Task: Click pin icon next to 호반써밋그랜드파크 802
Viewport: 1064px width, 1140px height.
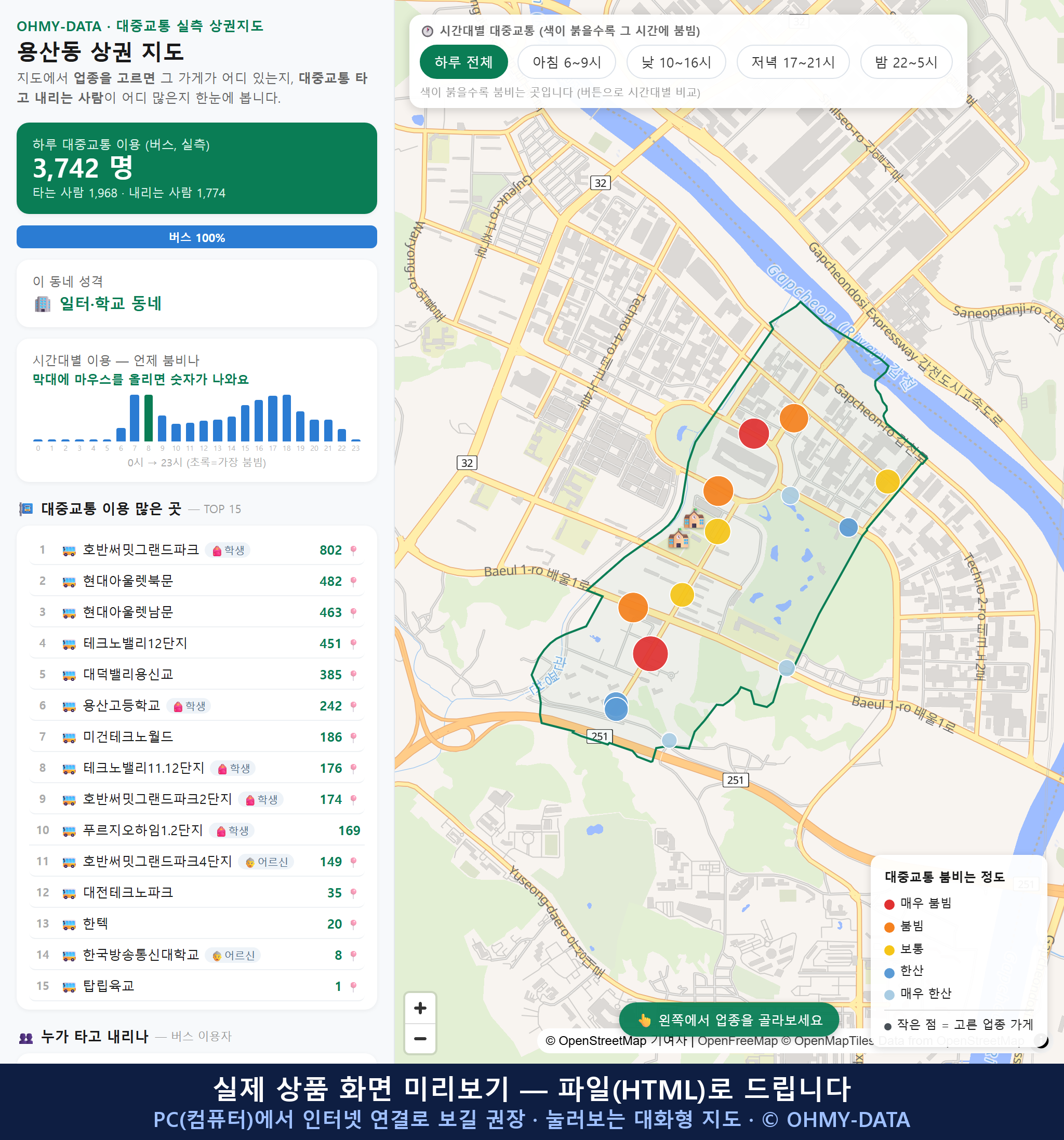Action: tap(353, 551)
